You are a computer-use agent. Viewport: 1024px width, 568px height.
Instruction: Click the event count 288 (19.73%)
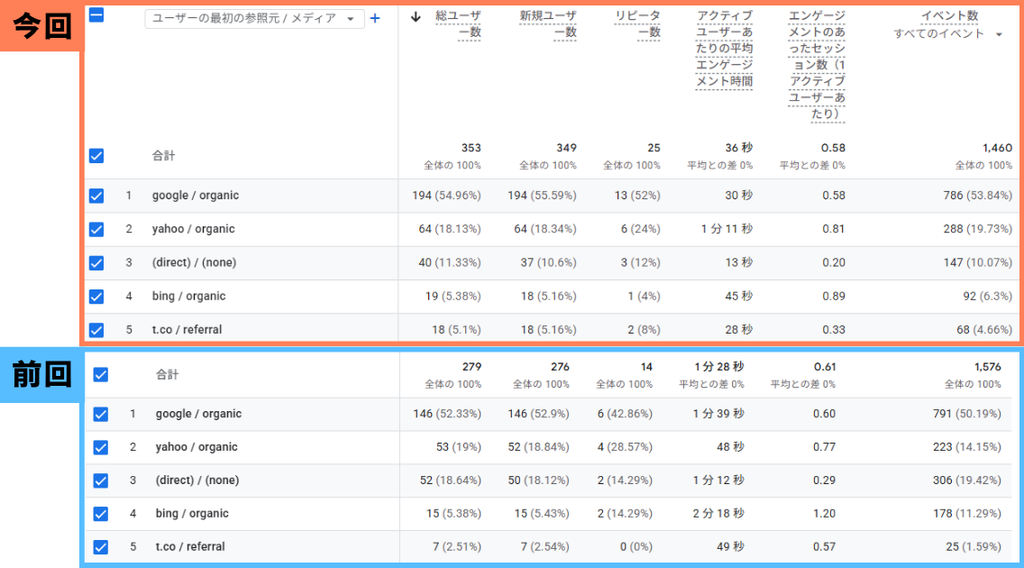click(x=978, y=229)
